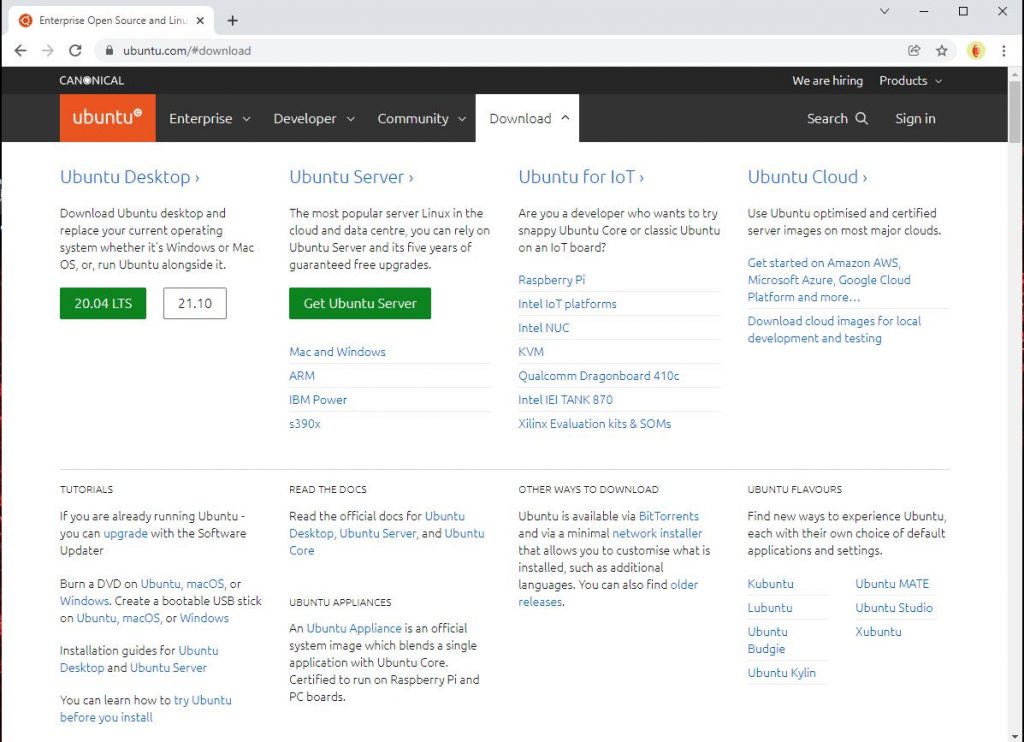Open site Search with magnifier
Image resolution: width=1024 pixels, height=742 pixels.
pyautogui.click(x=837, y=118)
